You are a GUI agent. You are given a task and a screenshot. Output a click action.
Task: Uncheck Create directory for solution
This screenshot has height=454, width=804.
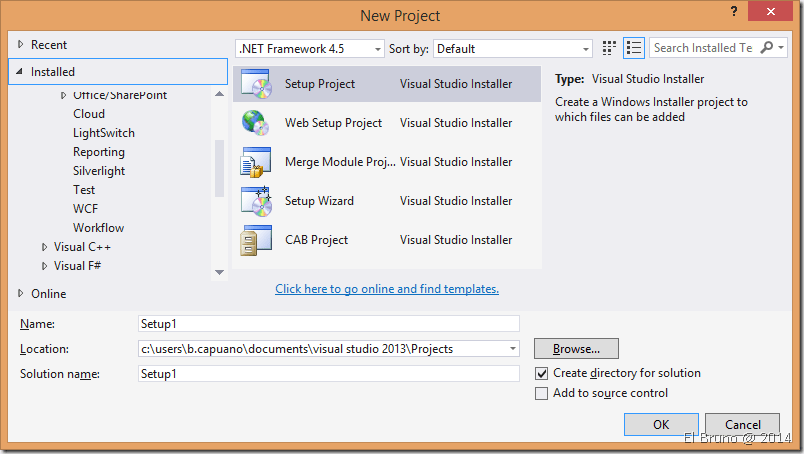(542, 373)
